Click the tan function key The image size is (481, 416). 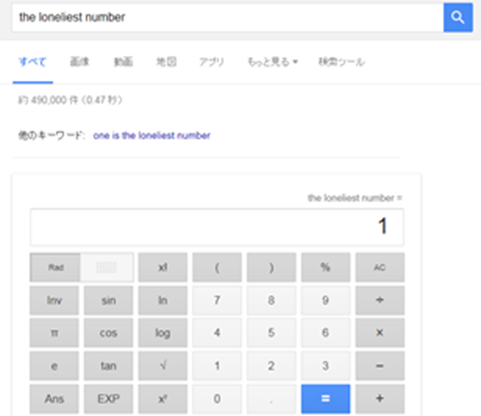coord(108,366)
